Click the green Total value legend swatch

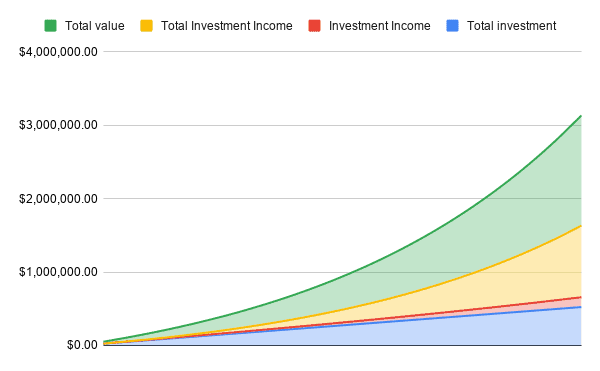pyautogui.click(x=51, y=26)
